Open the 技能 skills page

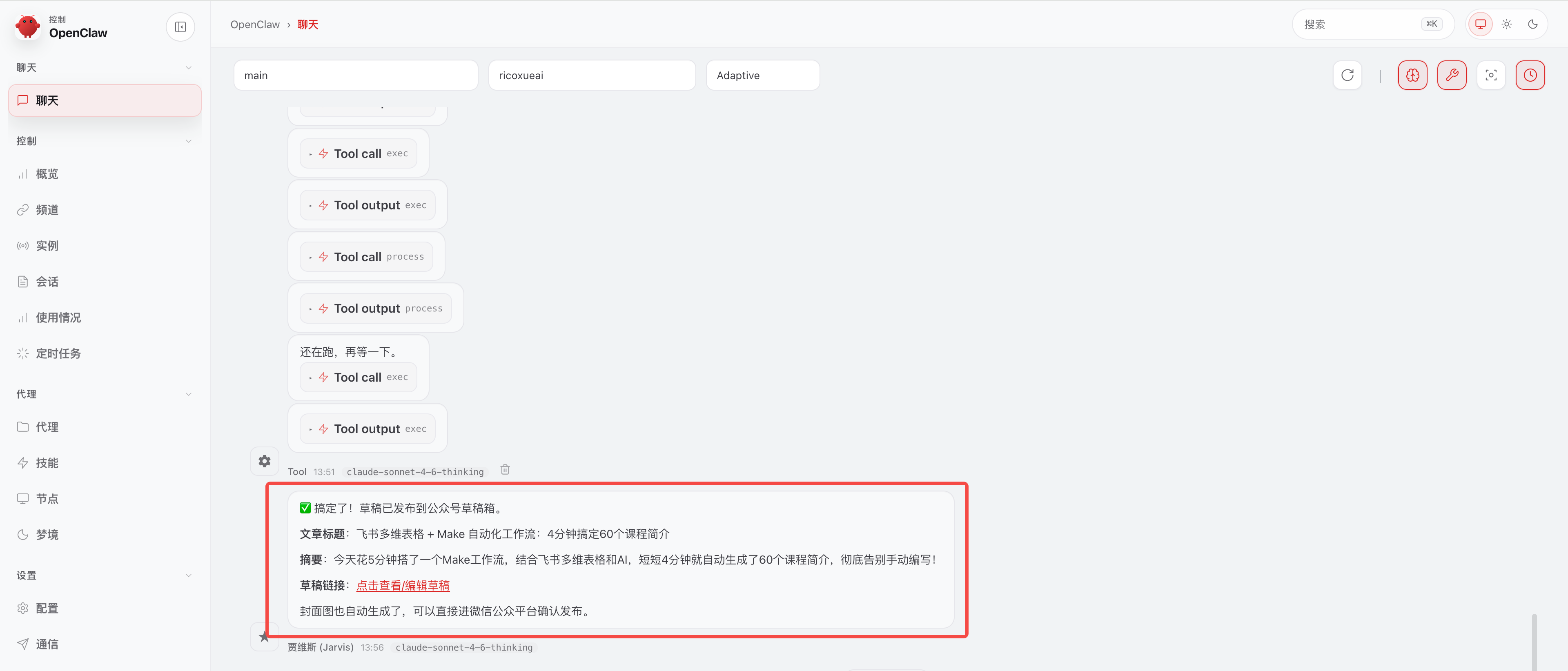coord(47,463)
